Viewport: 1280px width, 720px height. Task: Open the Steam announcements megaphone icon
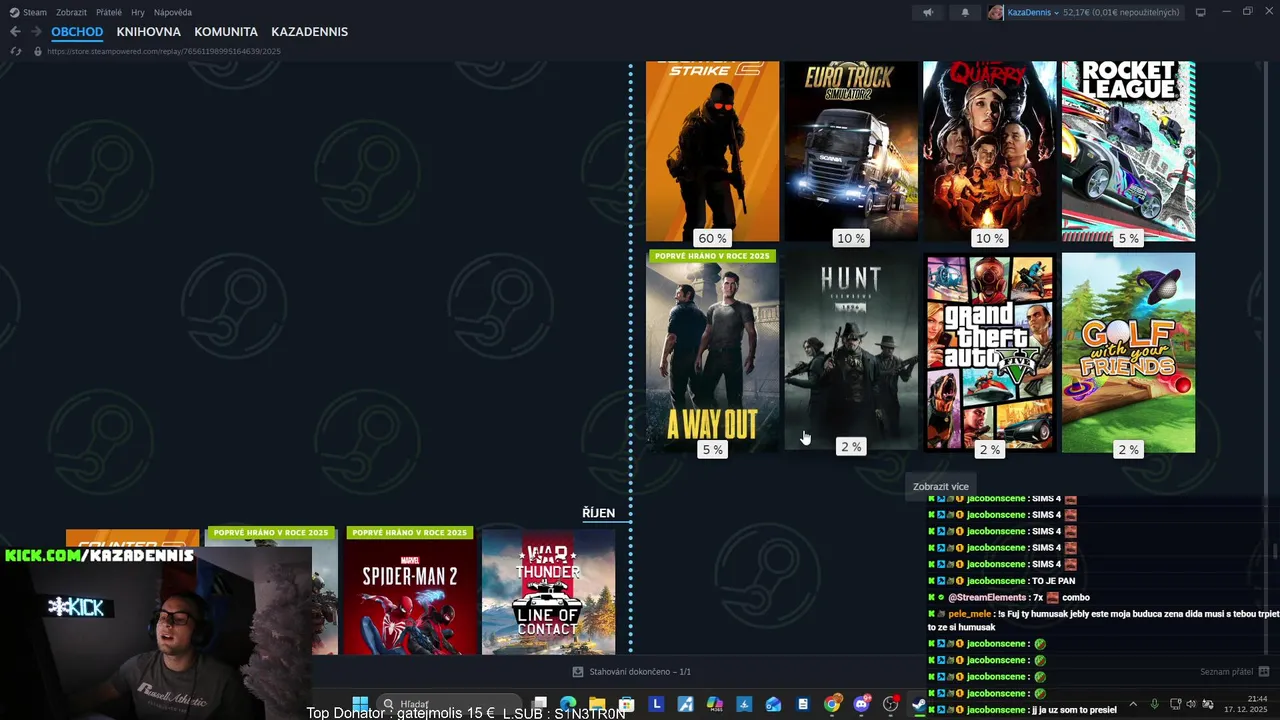pyautogui.click(x=928, y=12)
